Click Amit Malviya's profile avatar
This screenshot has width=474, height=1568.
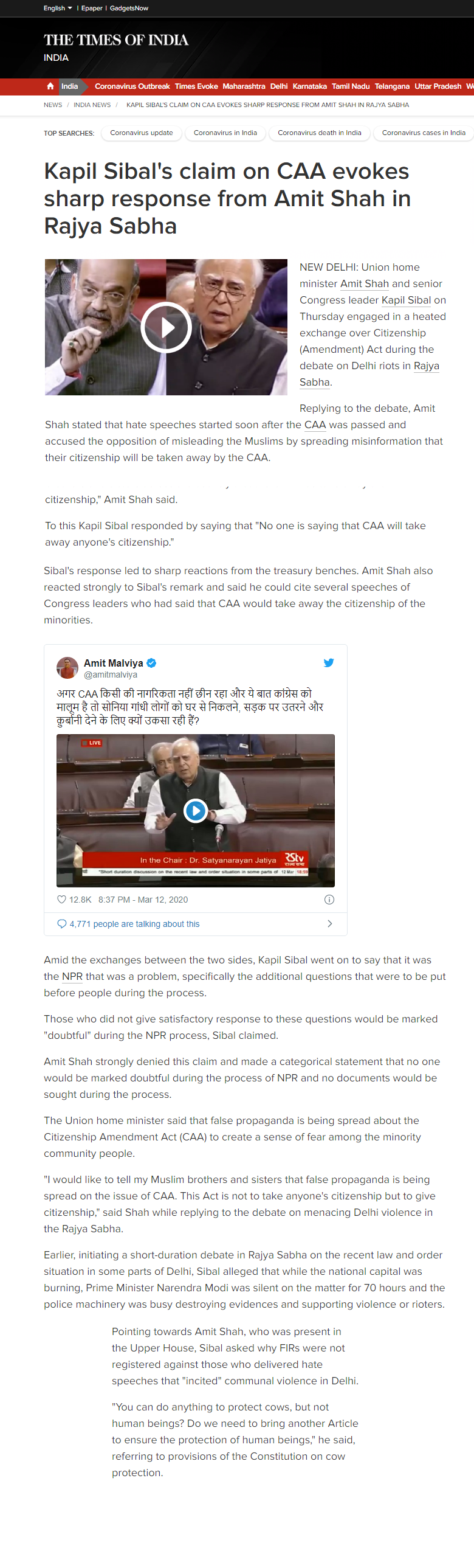click(x=67, y=668)
